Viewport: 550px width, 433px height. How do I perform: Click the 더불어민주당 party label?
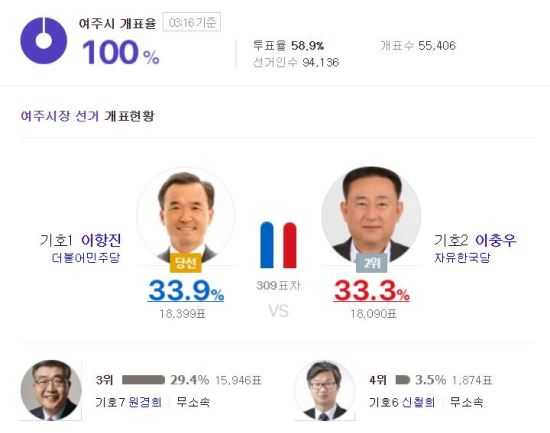86,258
